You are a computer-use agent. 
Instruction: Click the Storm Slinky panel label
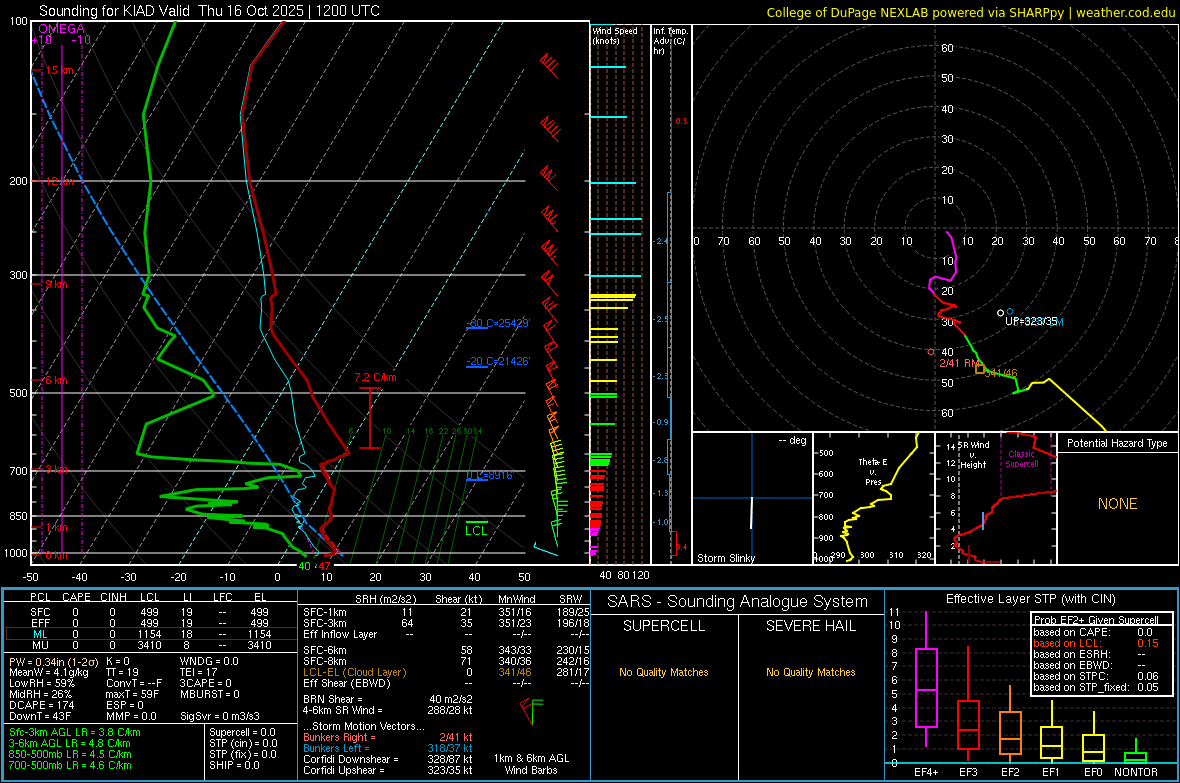coord(725,558)
